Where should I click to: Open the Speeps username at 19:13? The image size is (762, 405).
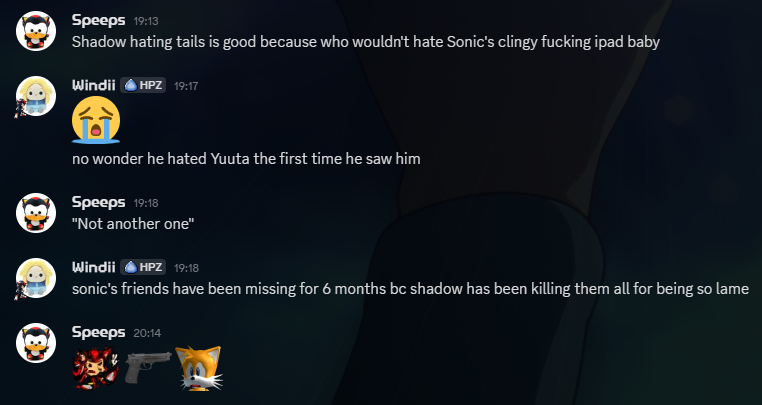[99, 20]
